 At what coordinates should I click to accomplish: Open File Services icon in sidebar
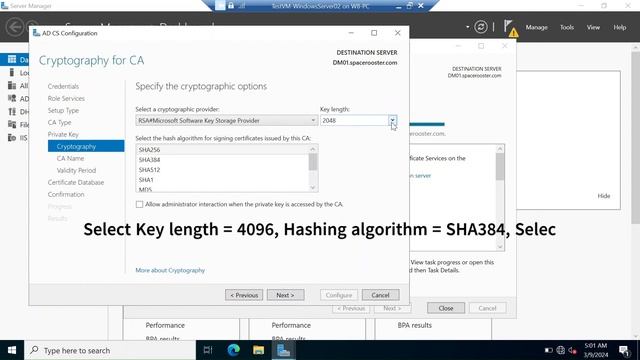[x=12, y=124]
